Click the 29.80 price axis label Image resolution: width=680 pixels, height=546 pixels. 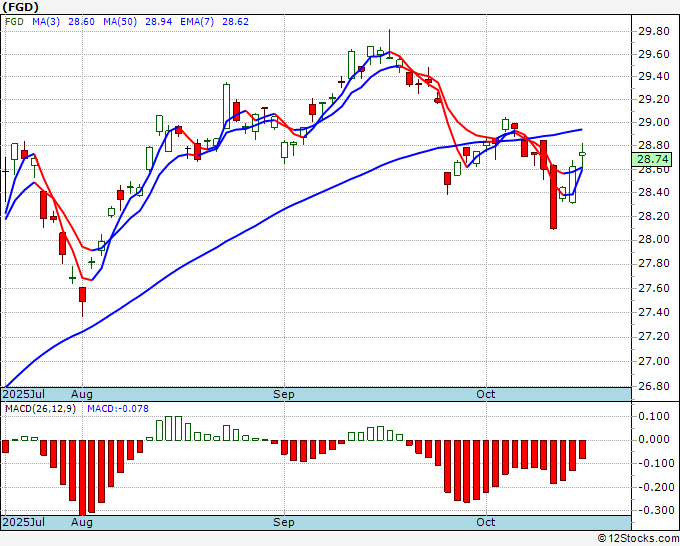click(654, 31)
